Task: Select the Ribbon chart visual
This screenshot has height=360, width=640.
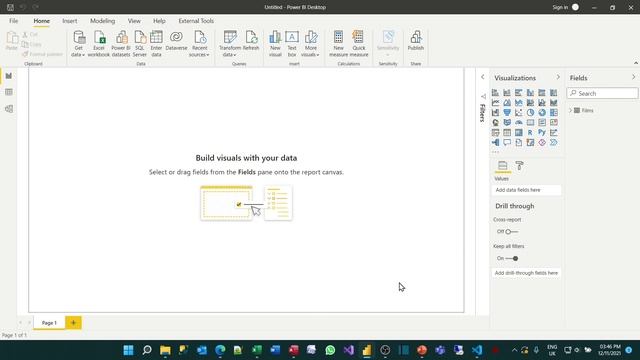Action: pos(553,102)
